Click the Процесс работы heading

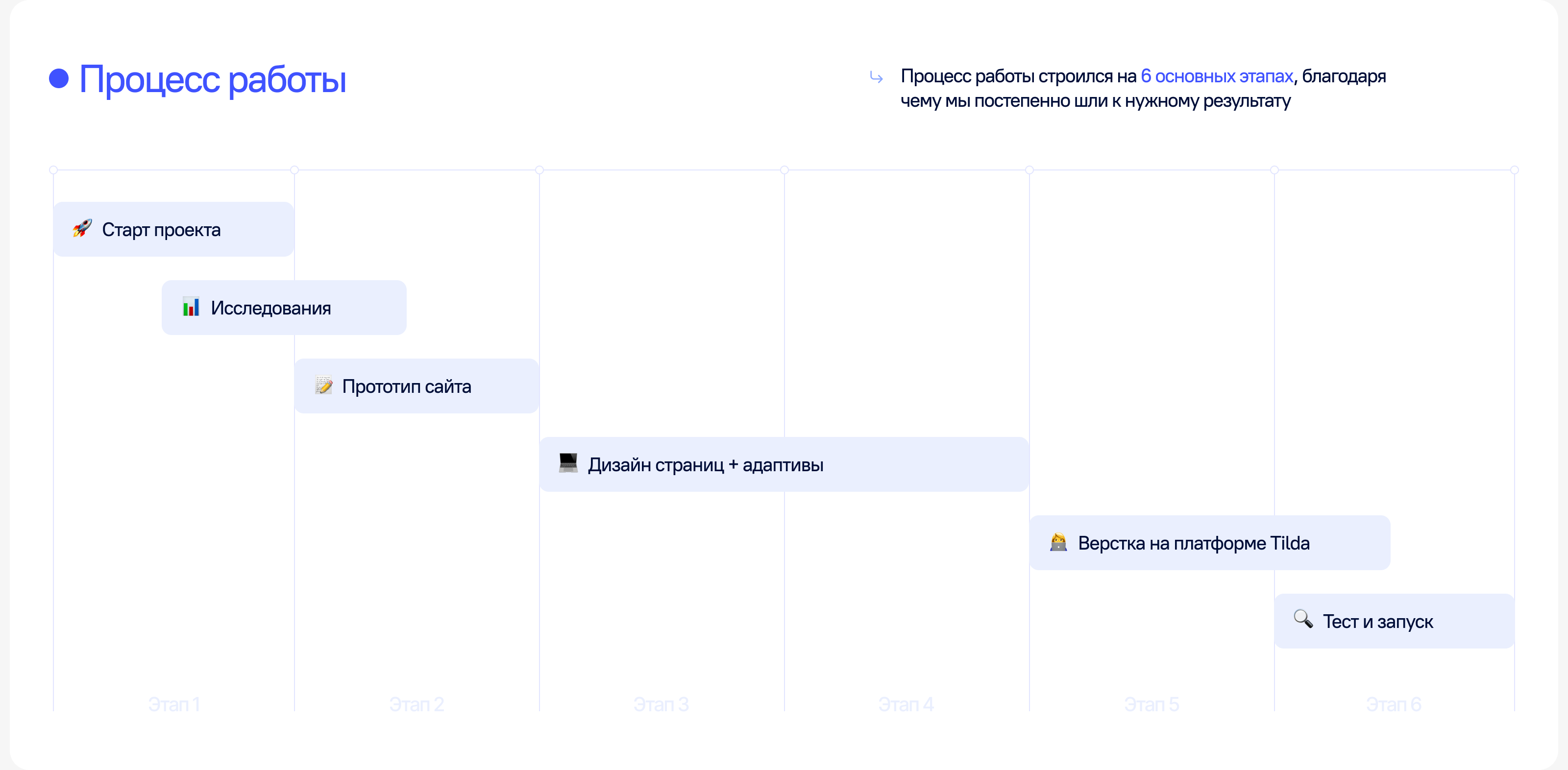pyautogui.click(x=213, y=80)
